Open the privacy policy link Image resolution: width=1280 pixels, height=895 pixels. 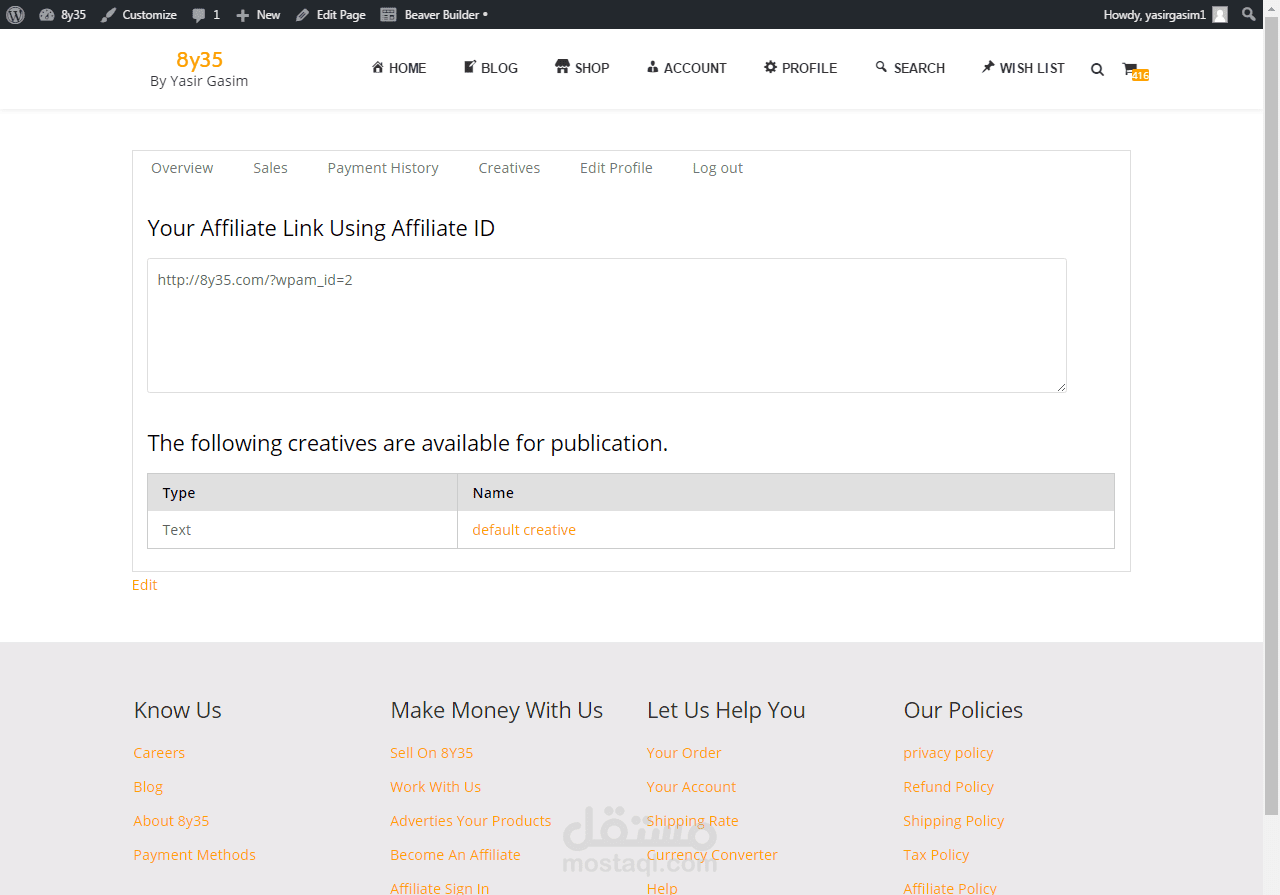tap(948, 753)
